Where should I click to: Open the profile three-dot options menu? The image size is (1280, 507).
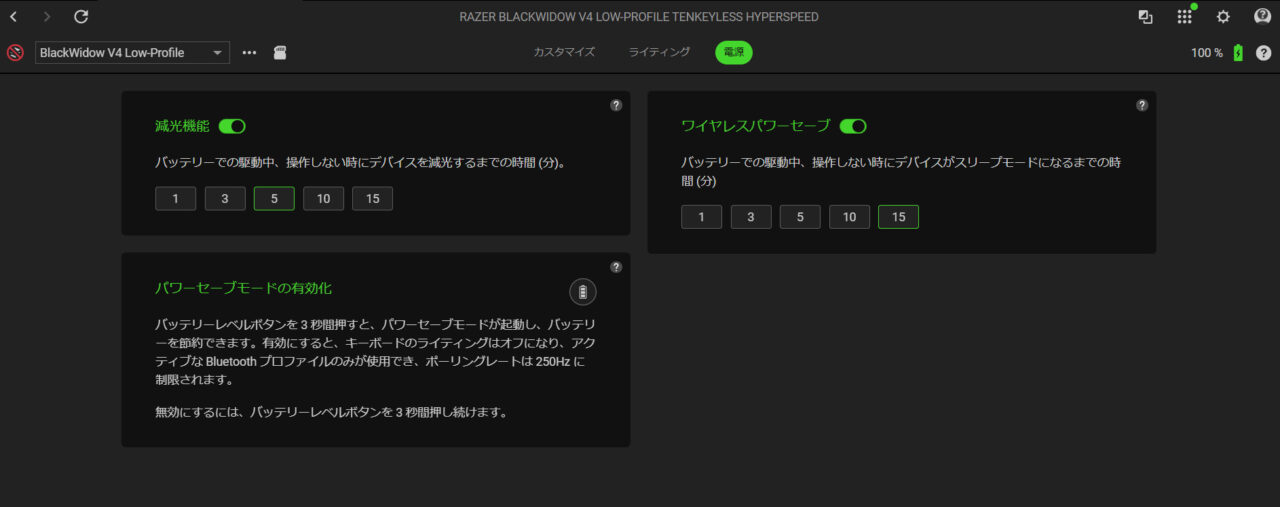tap(250, 53)
